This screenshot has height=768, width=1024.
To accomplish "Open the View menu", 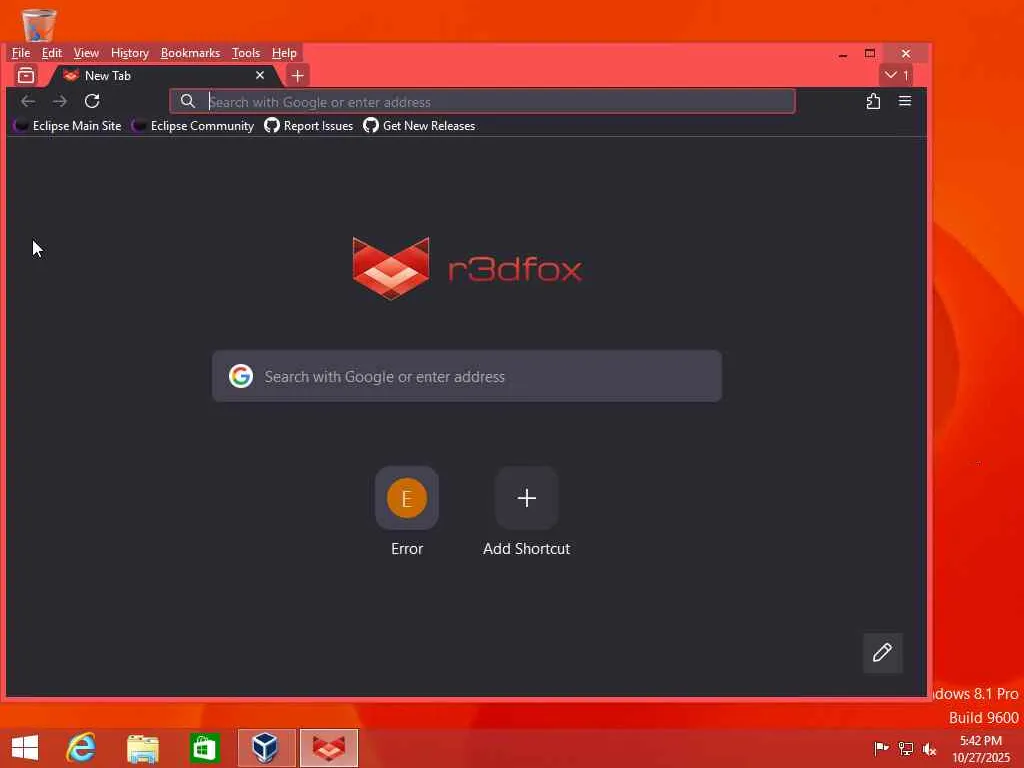I will tap(86, 53).
